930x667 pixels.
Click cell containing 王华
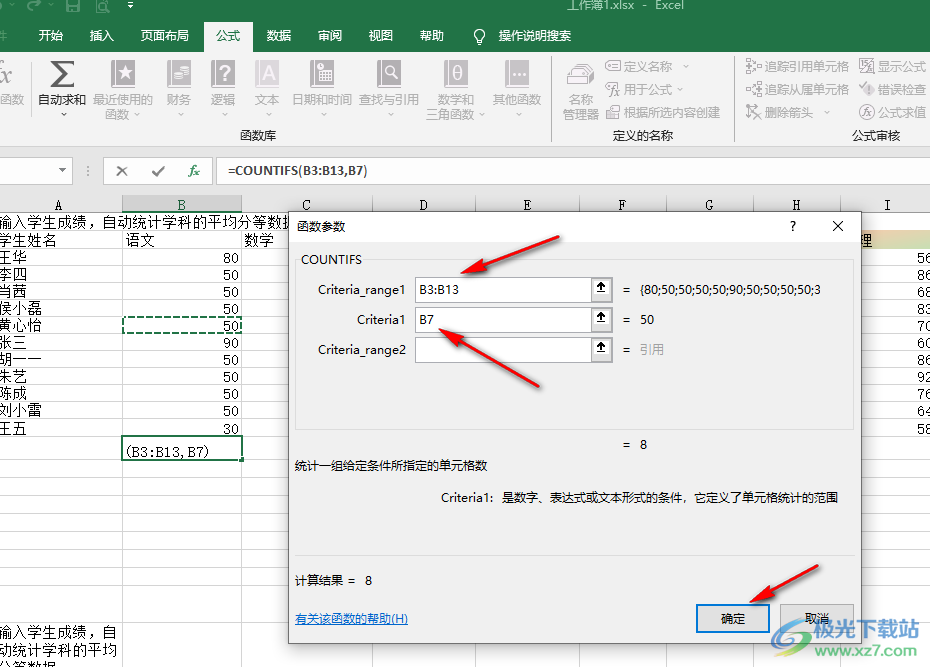point(61,257)
